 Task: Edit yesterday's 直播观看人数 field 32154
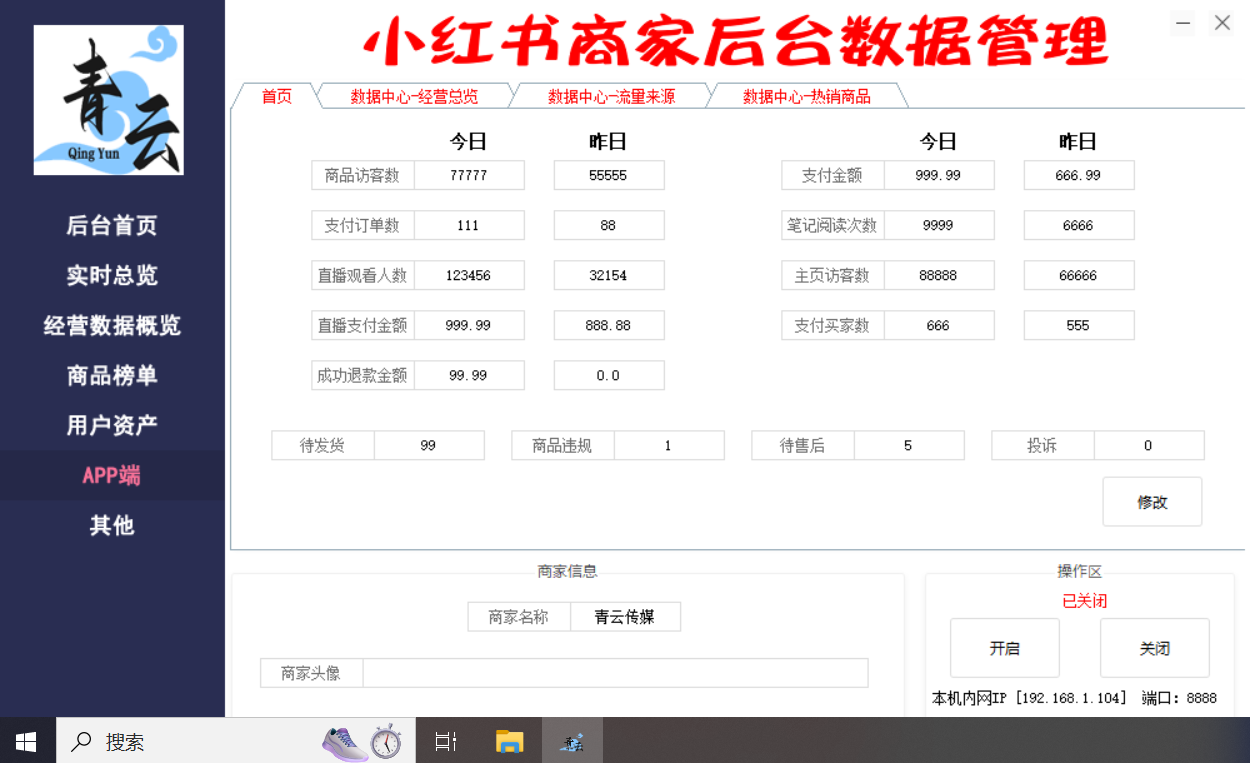pyautogui.click(x=609, y=275)
